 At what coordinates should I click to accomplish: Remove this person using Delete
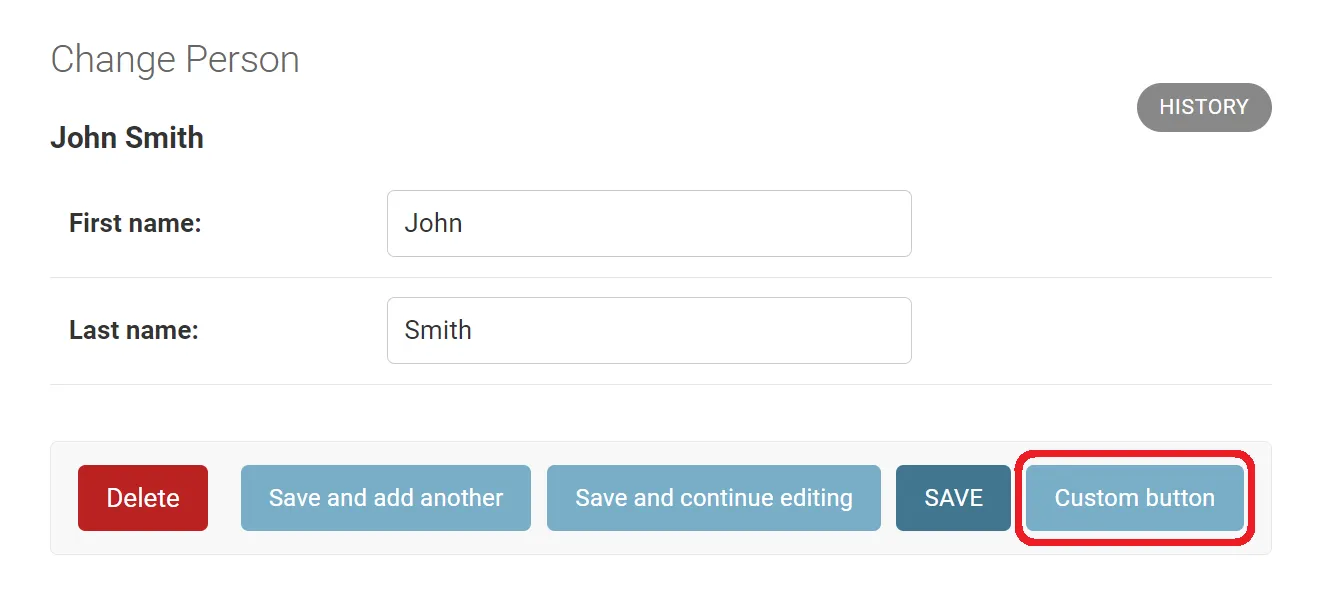[x=143, y=498]
